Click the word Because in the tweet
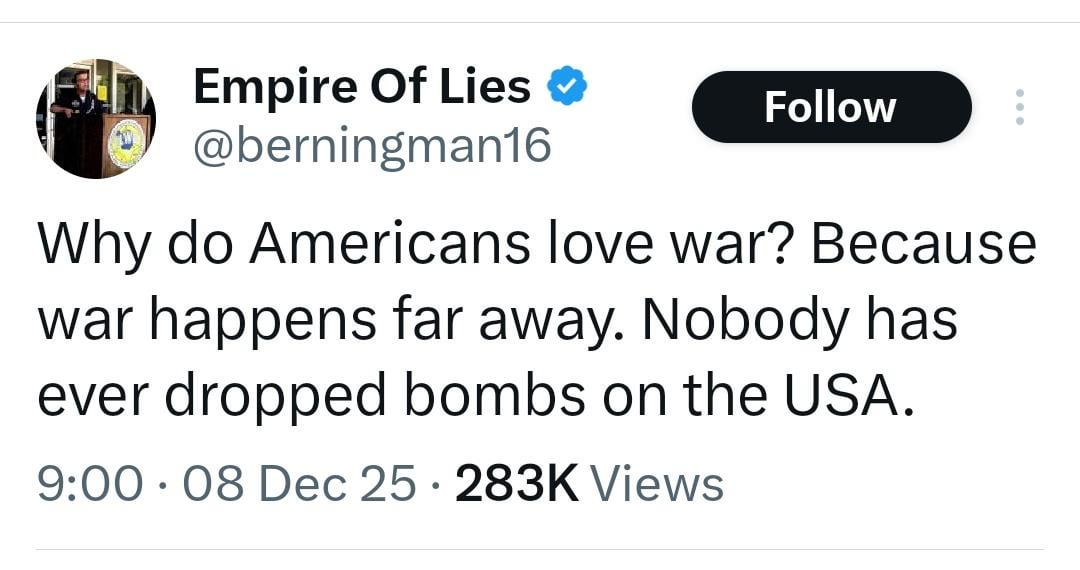 tap(924, 244)
